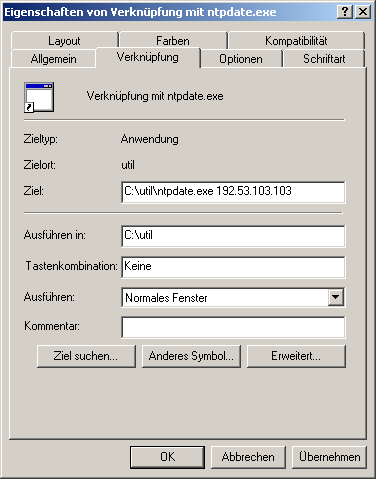Open the Kompatibilität tab
The image size is (376, 479).
tap(296, 41)
